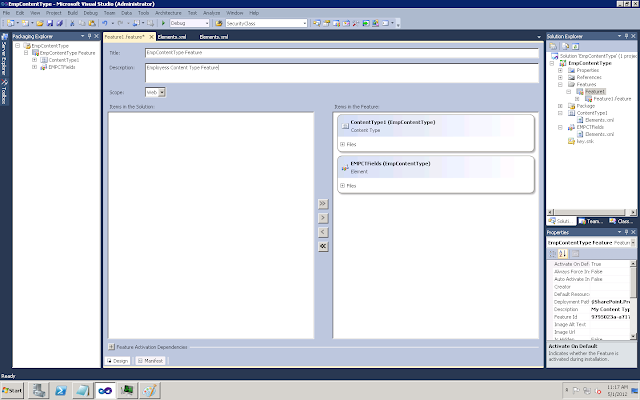The height and width of the screenshot is (400, 640).
Task: Click Show All Files in Solution Explorer
Action: click(x=565, y=46)
